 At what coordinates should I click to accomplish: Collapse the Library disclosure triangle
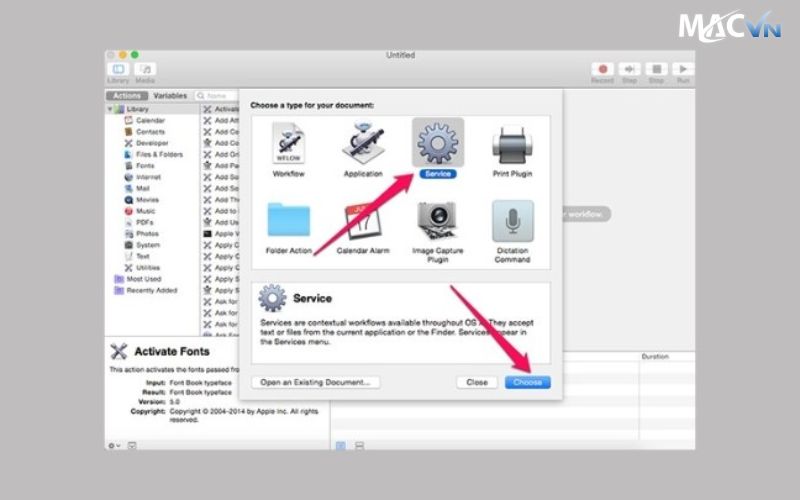point(110,109)
